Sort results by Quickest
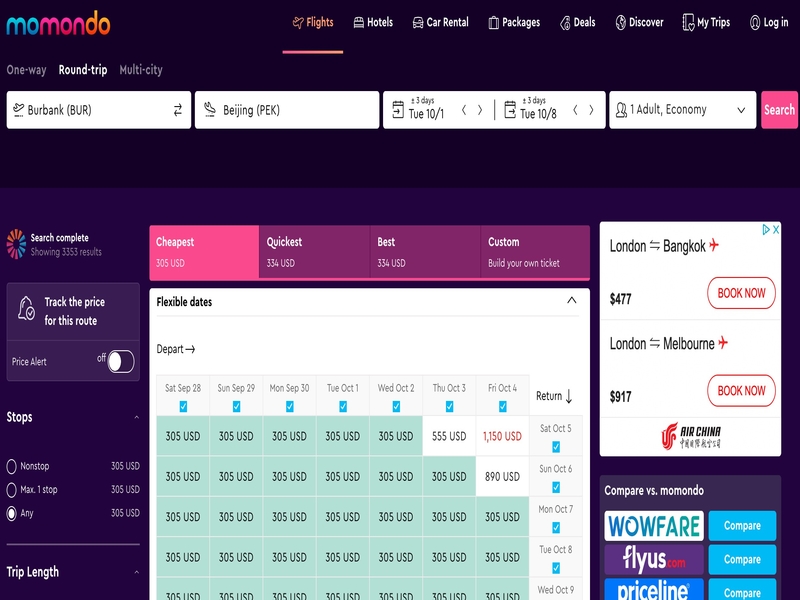 coord(314,252)
